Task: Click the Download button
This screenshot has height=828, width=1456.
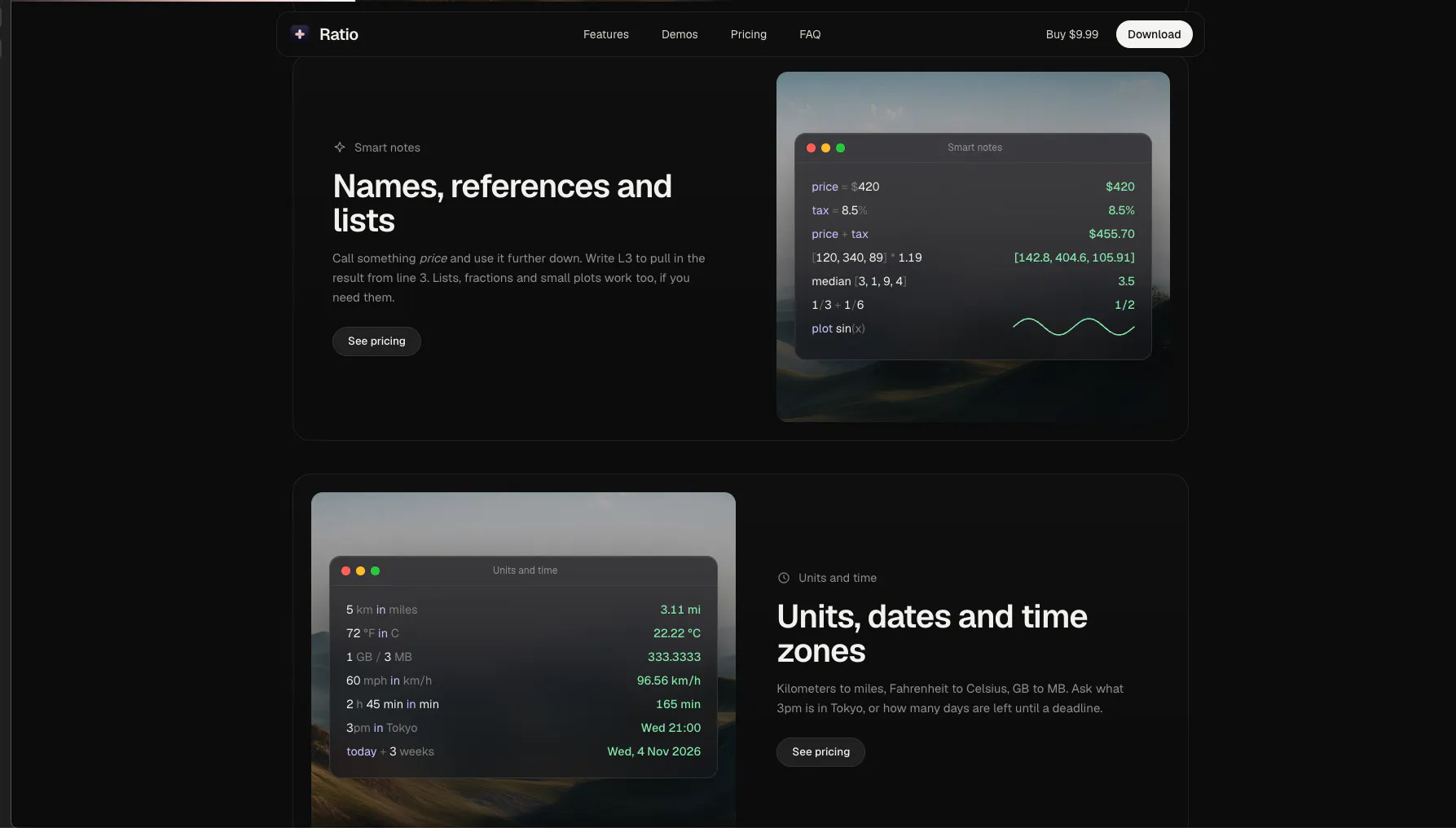Action: pyautogui.click(x=1155, y=34)
